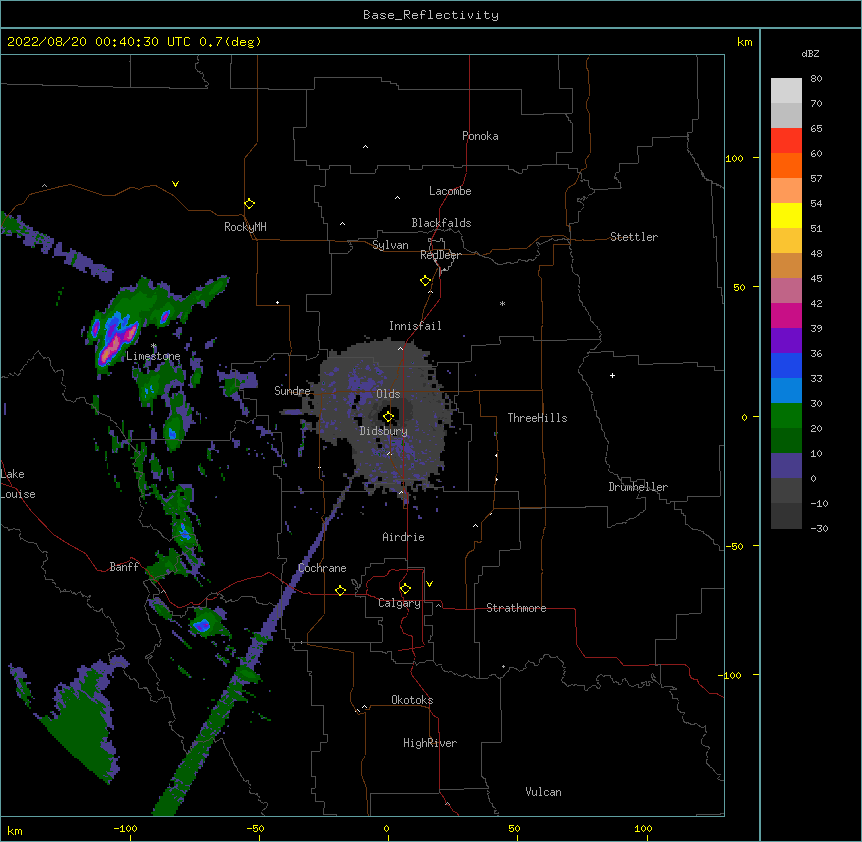Click the Banff label
The image size is (862, 842).
pos(124,567)
